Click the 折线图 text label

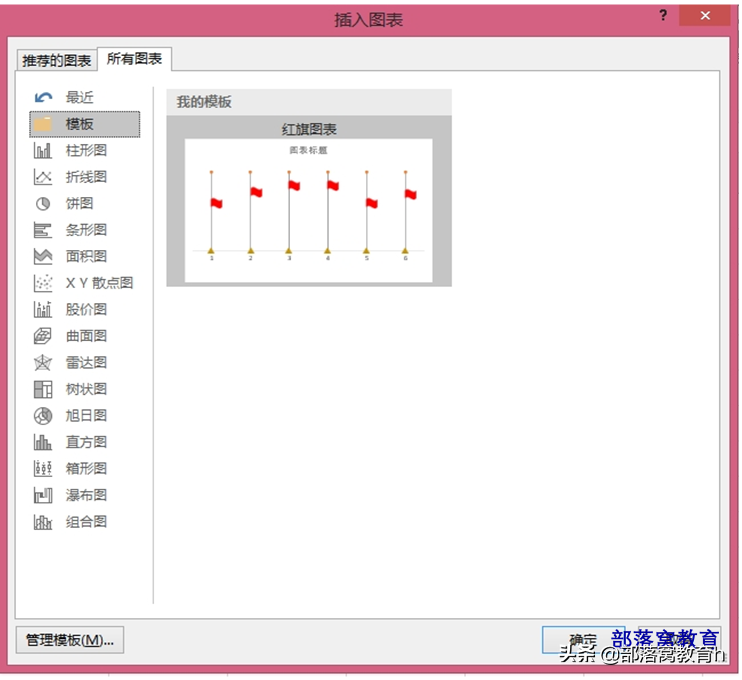pos(86,177)
